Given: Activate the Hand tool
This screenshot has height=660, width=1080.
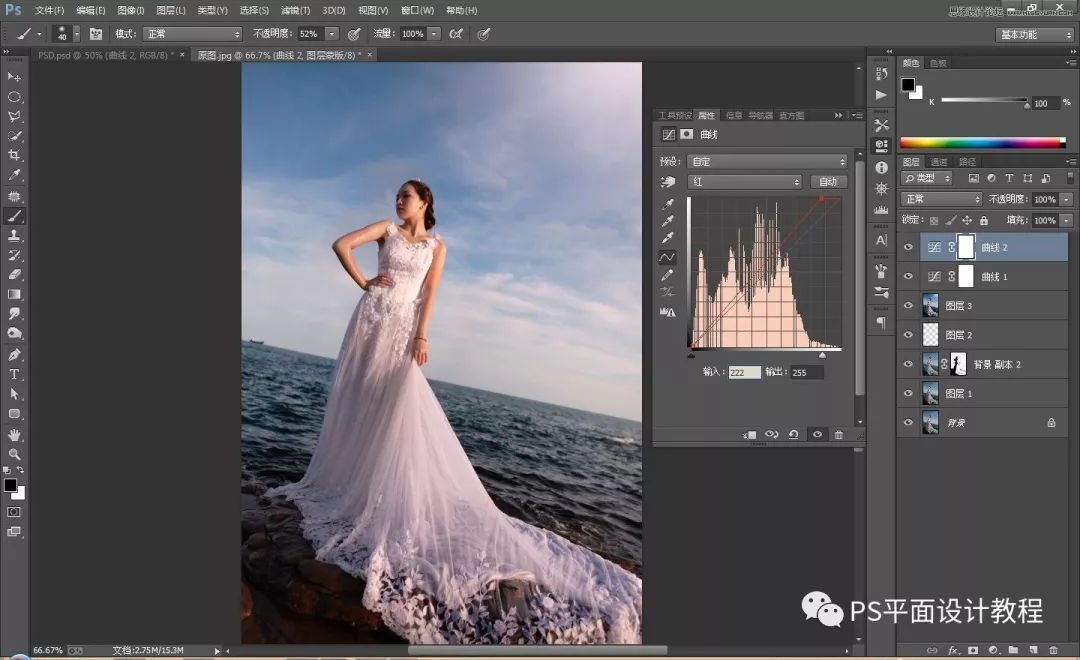Looking at the screenshot, I should click(14, 434).
